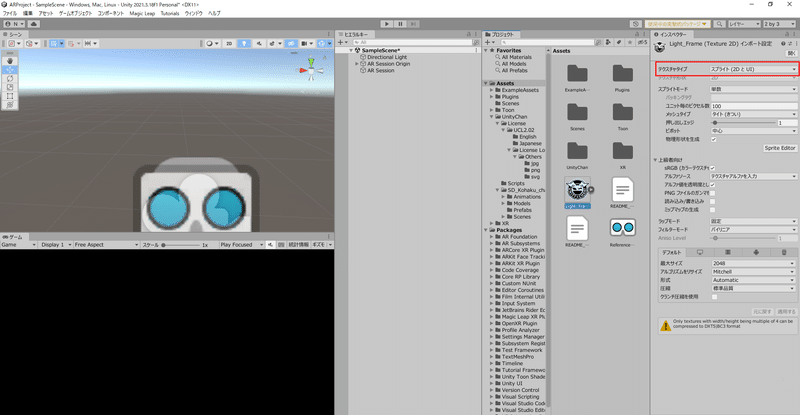Open the Texture Type dropdown (スプライト 2D と UI)
The height and width of the screenshot is (415, 800).
coord(753,69)
